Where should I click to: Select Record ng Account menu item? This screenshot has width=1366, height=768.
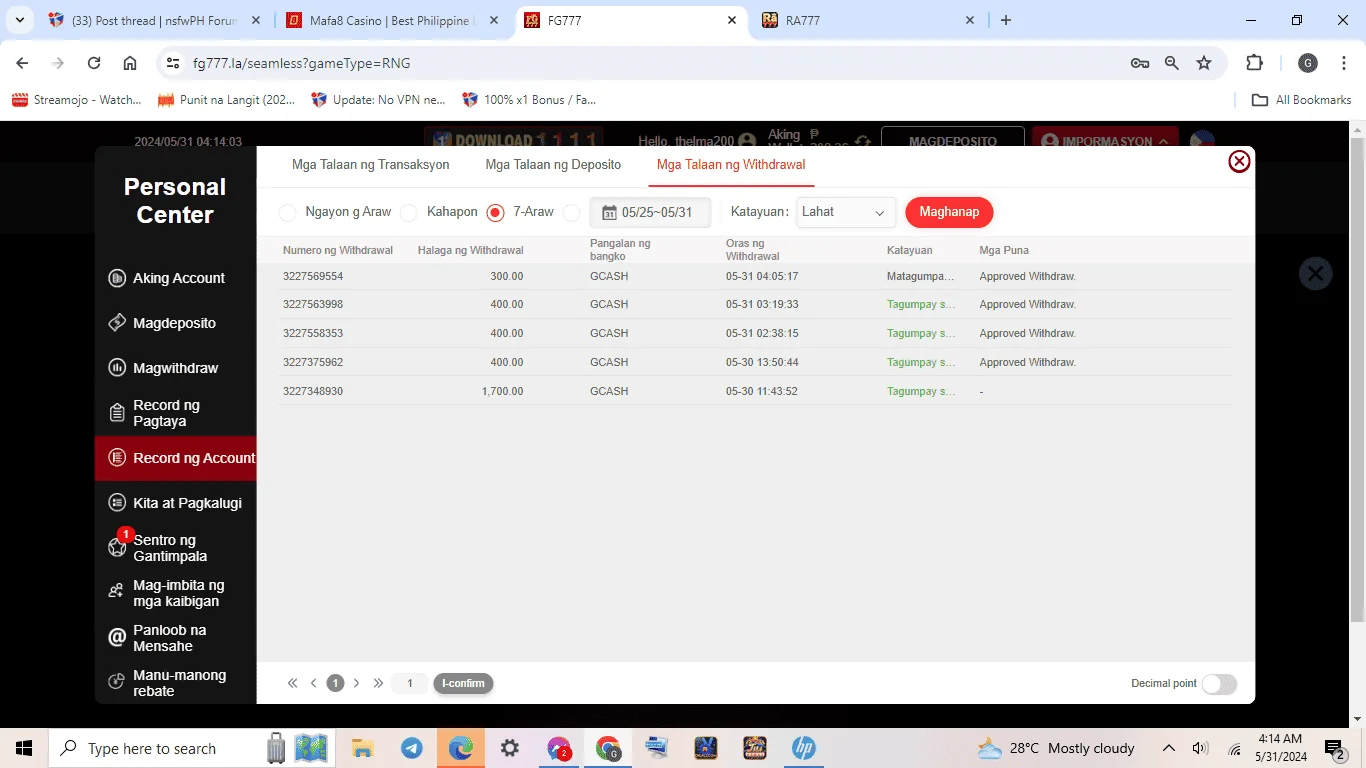pyautogui.click(x=175, y=458)
